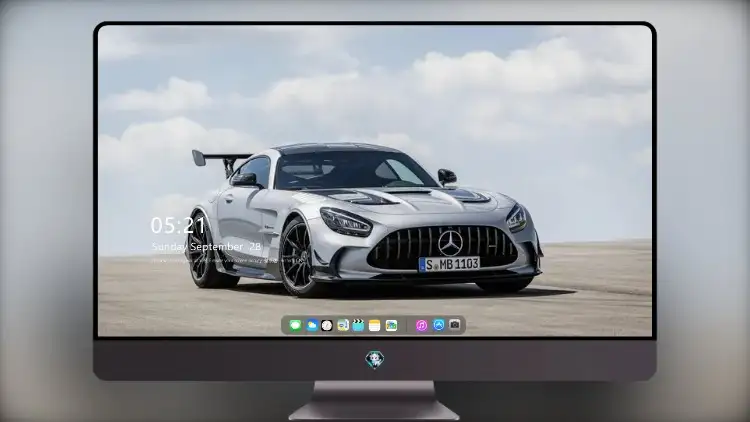Open the Photos gallery icon in dock

click(x=391, y=325)
